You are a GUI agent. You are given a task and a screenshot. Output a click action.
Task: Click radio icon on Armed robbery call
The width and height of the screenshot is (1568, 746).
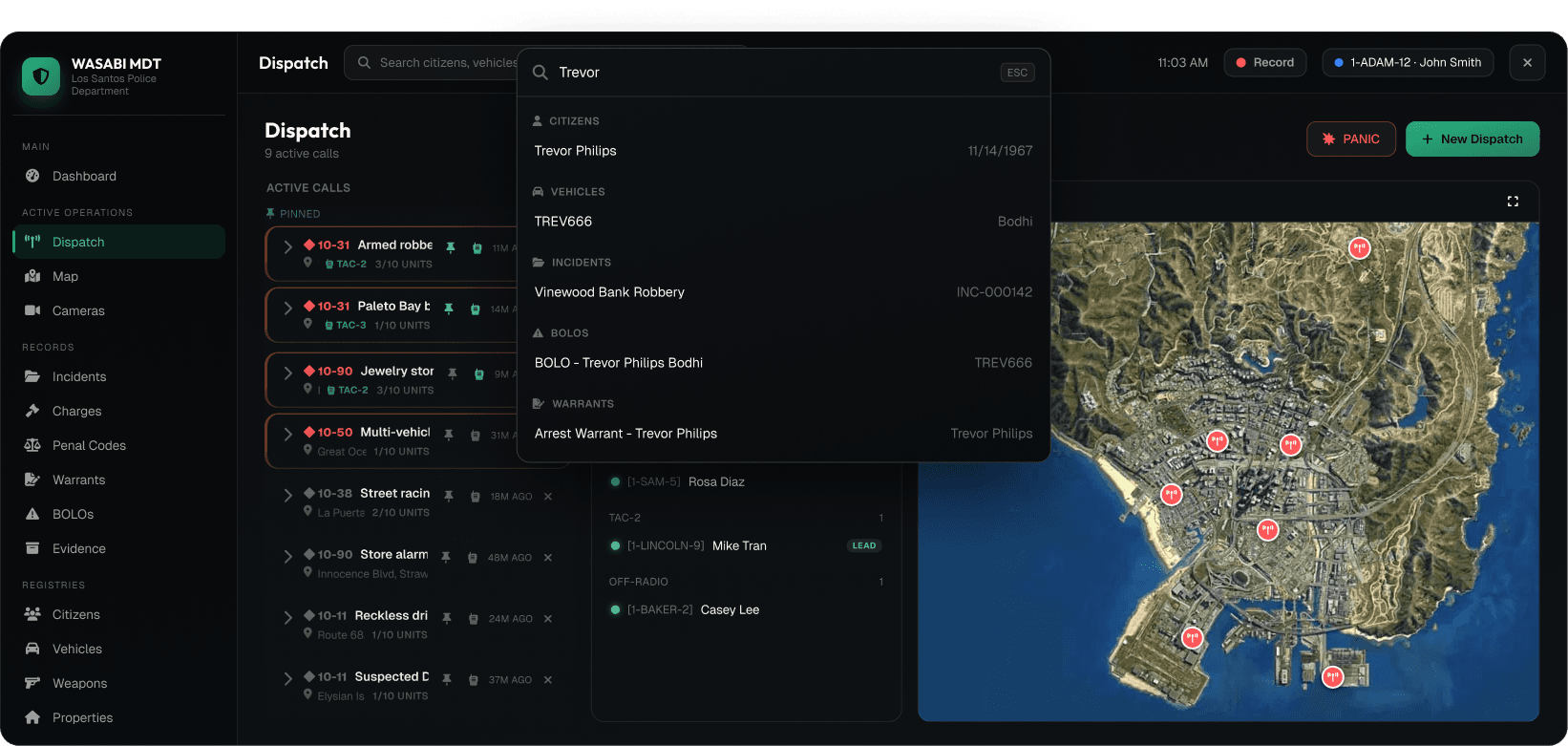[477, 247]
